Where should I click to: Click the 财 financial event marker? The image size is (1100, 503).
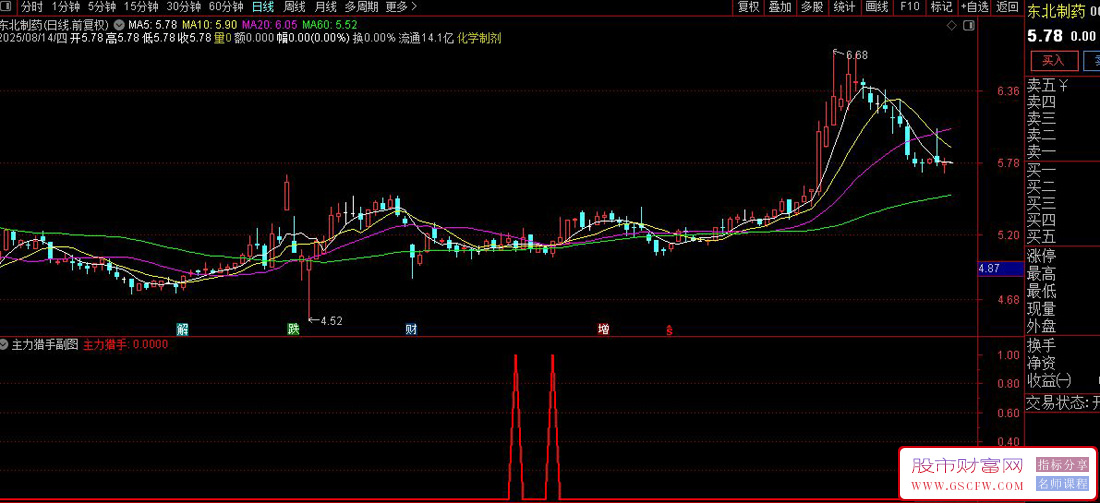(410, 329)
